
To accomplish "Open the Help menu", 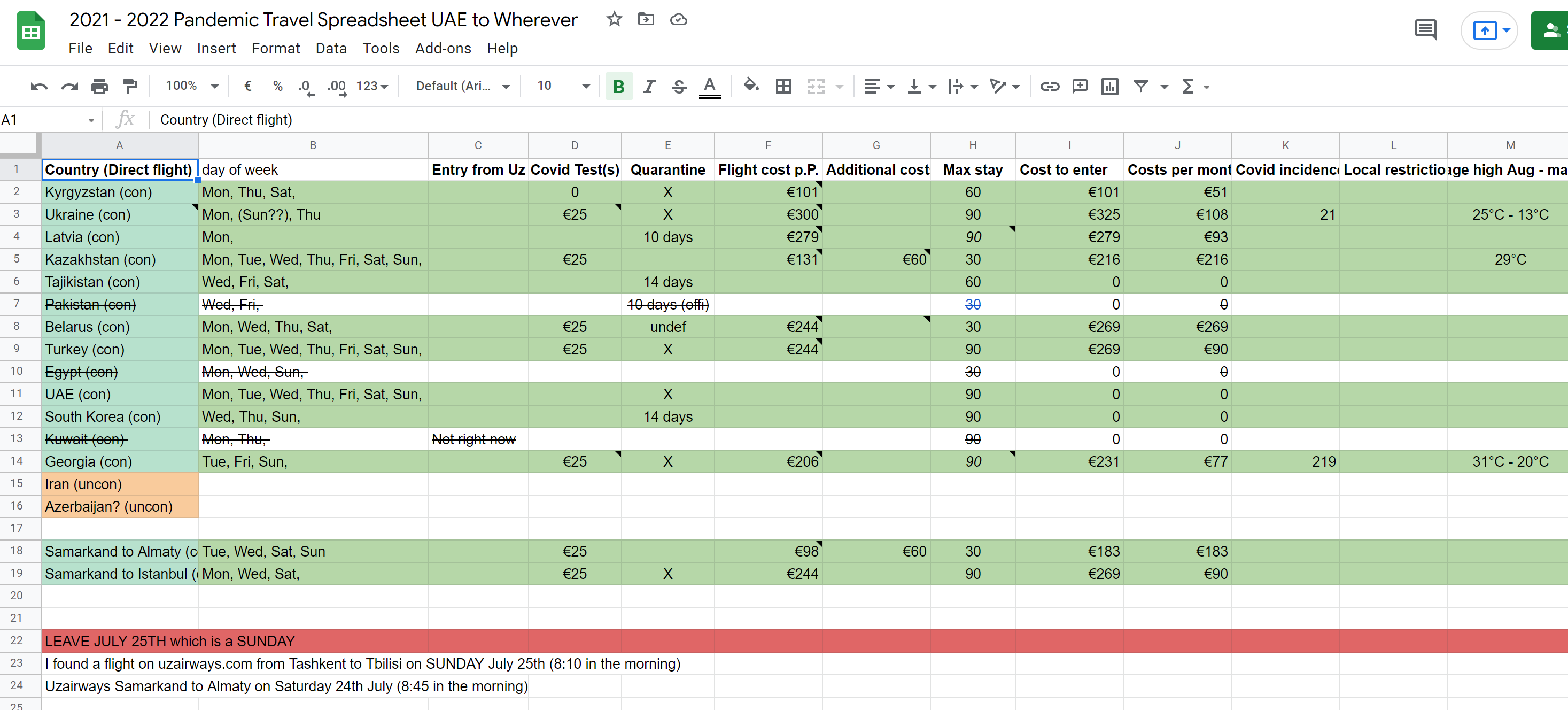I will tap(502, 48).
